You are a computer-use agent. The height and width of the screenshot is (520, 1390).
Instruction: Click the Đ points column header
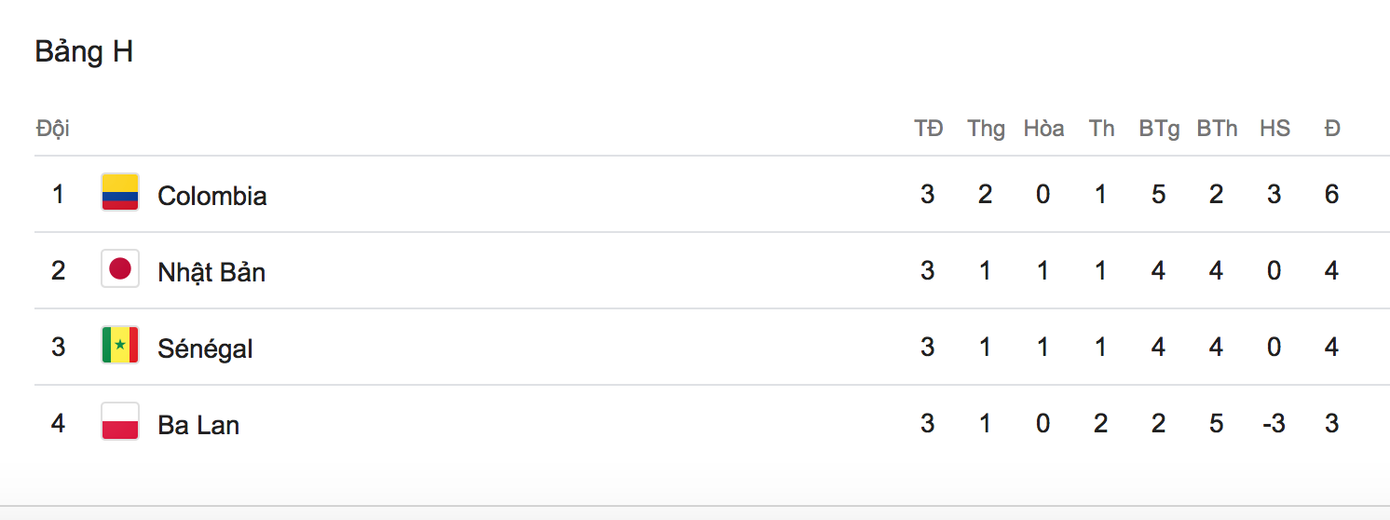[x=1332, y=129]
